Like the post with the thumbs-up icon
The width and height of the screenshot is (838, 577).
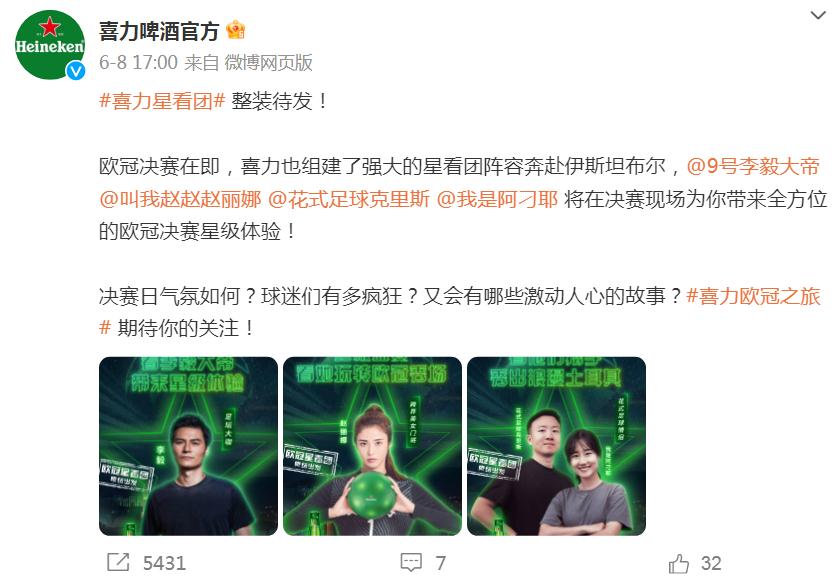tap(679, 563)
